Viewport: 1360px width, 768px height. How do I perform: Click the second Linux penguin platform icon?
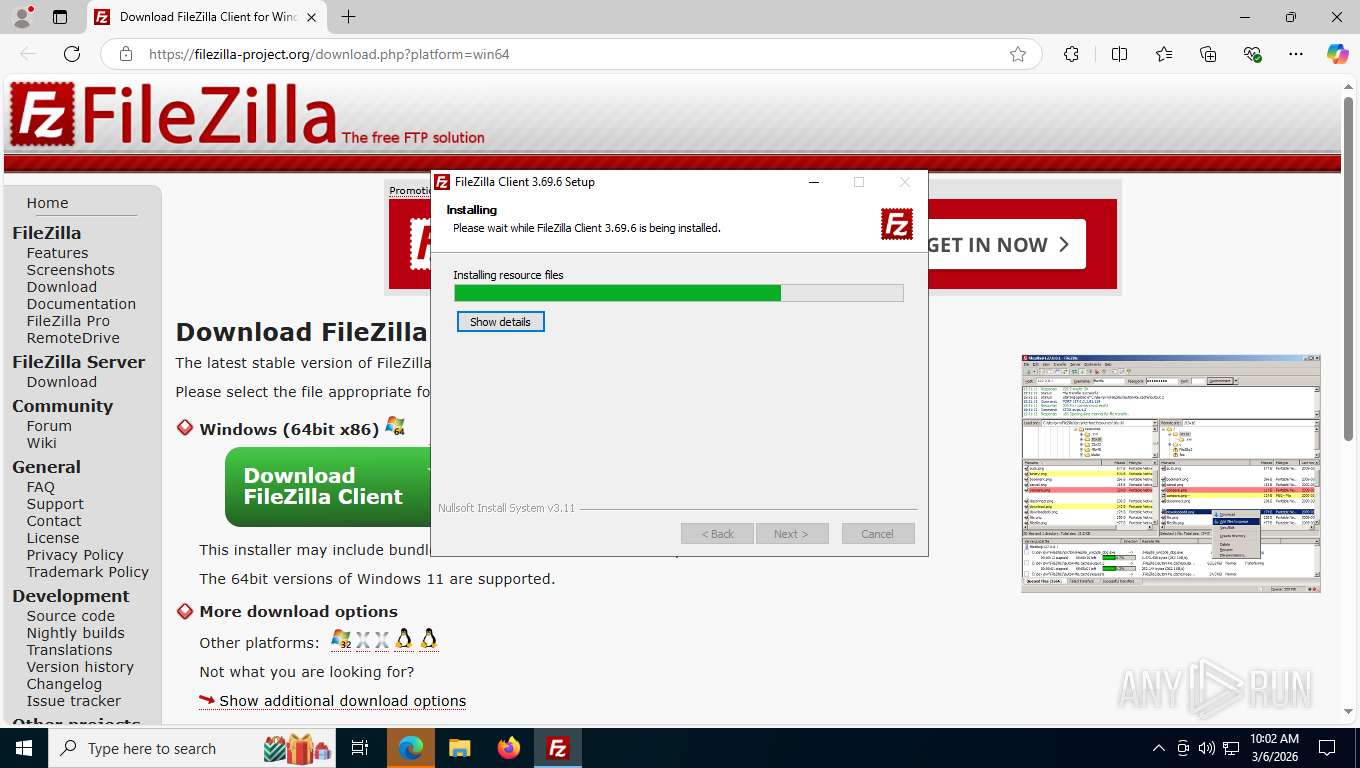[x=429, y=640]
